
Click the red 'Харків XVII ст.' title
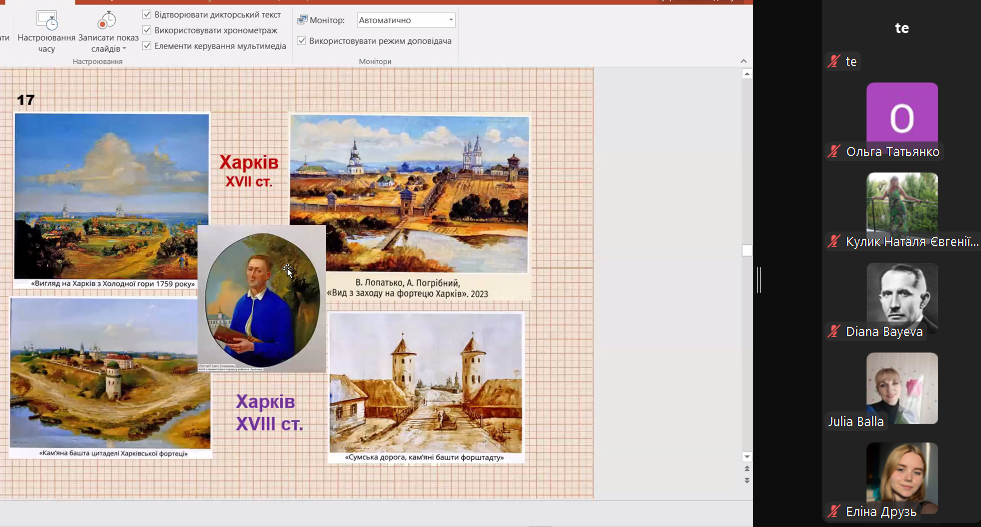(x=248, y=171)
